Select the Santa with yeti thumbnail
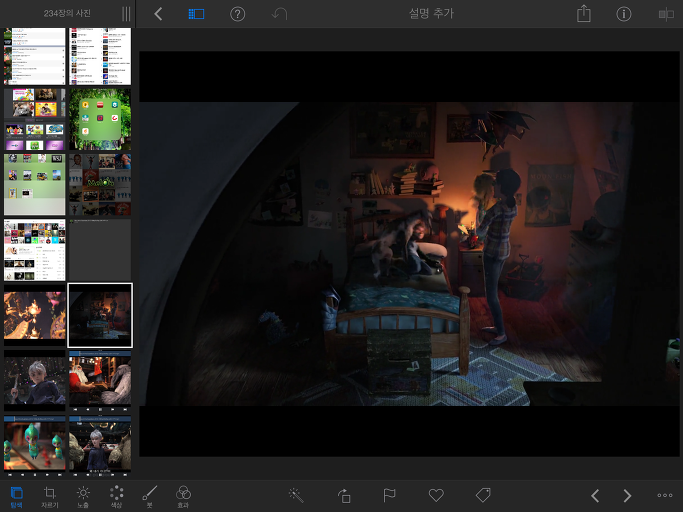Screen dimensions: 683x512 100,381
